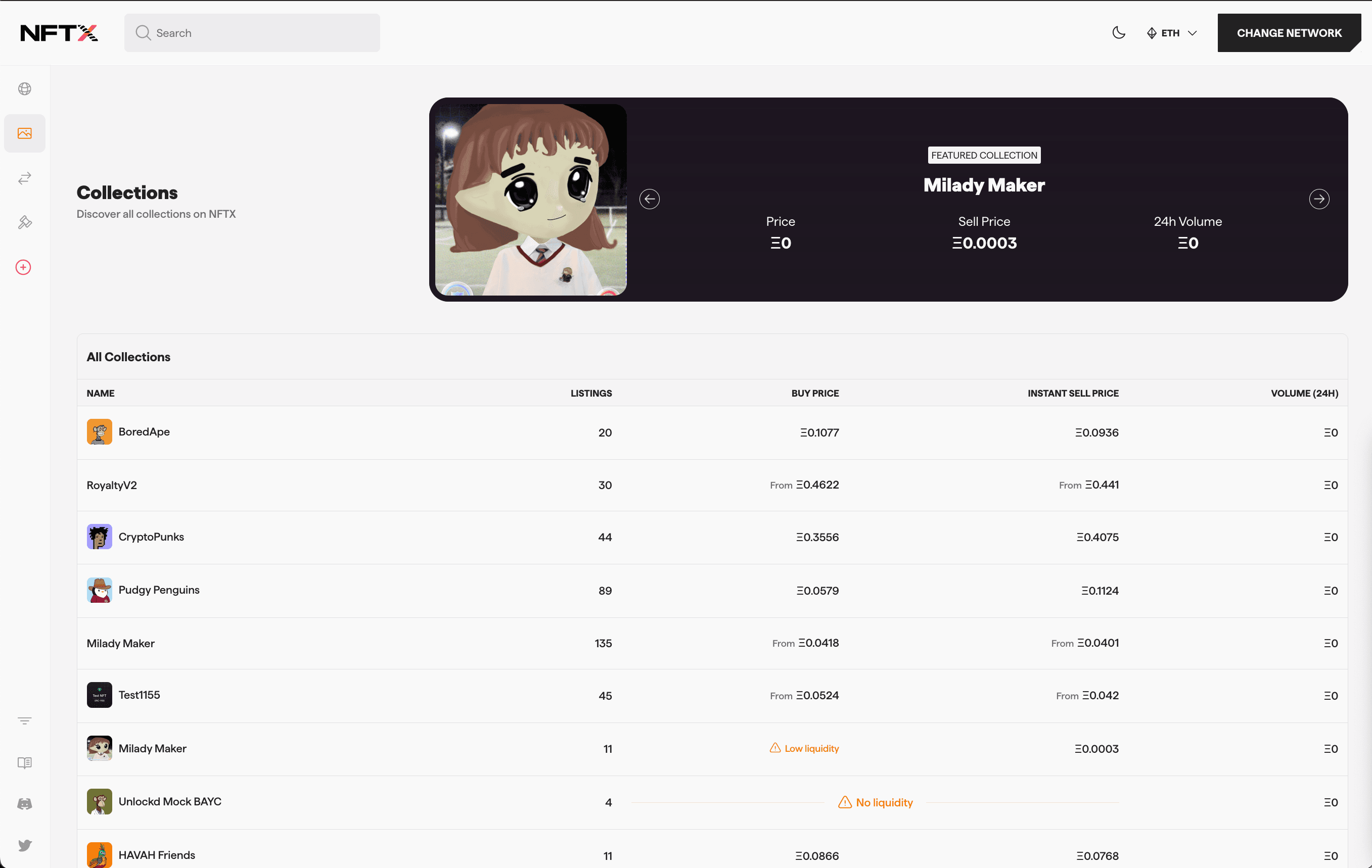Go to previous featured collection arrow
This screenshot has height=868, width=1372.
[x=649, y=199]
